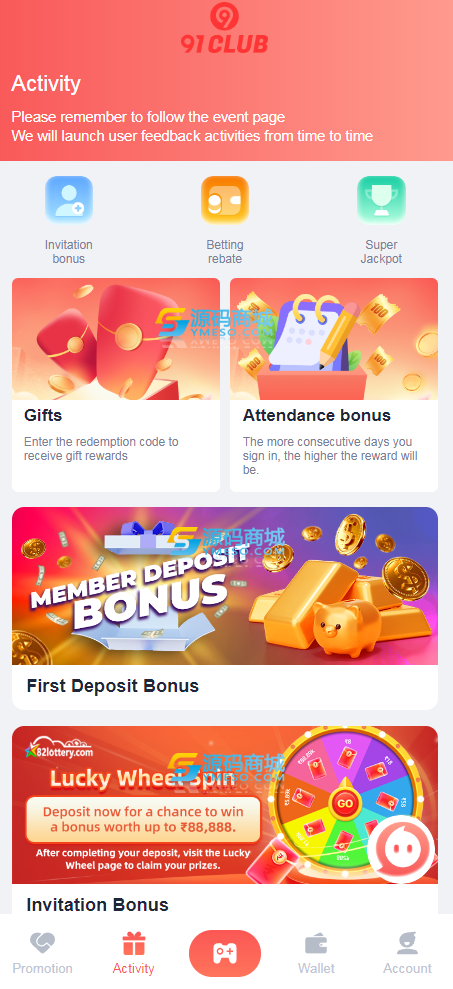Select the Activity gift icon
The height and width of the screenshot is (989, 453).
[x=134, y=944]
